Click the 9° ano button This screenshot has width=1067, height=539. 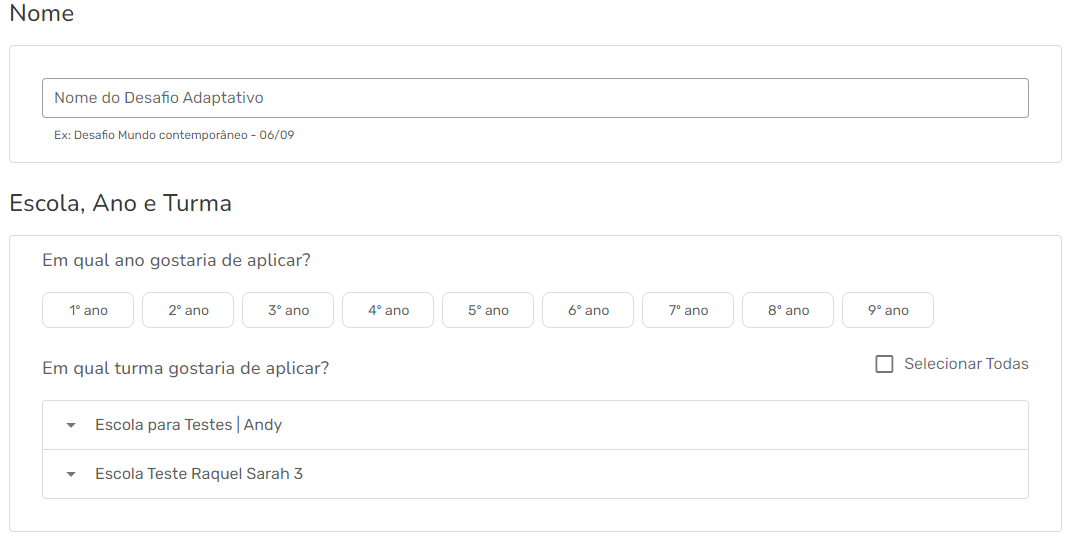pos(888,310)
